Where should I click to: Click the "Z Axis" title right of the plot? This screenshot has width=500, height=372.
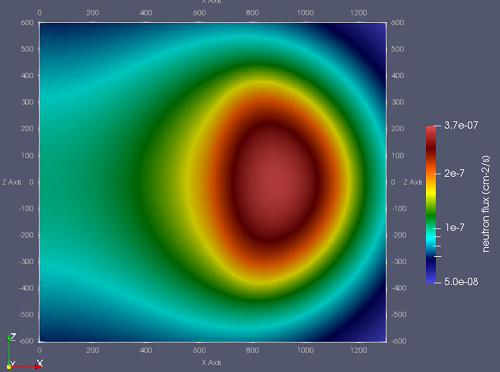(413, 182)
